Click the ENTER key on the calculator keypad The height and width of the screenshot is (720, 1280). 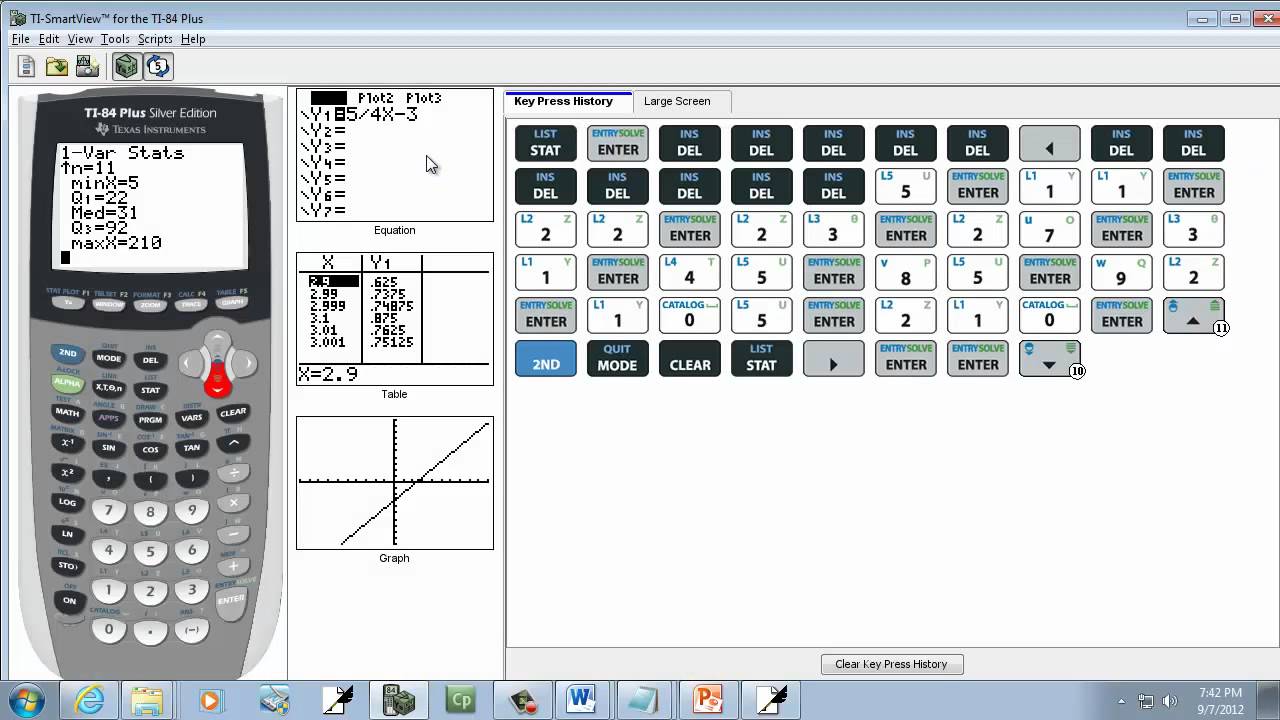coord(231,599)
